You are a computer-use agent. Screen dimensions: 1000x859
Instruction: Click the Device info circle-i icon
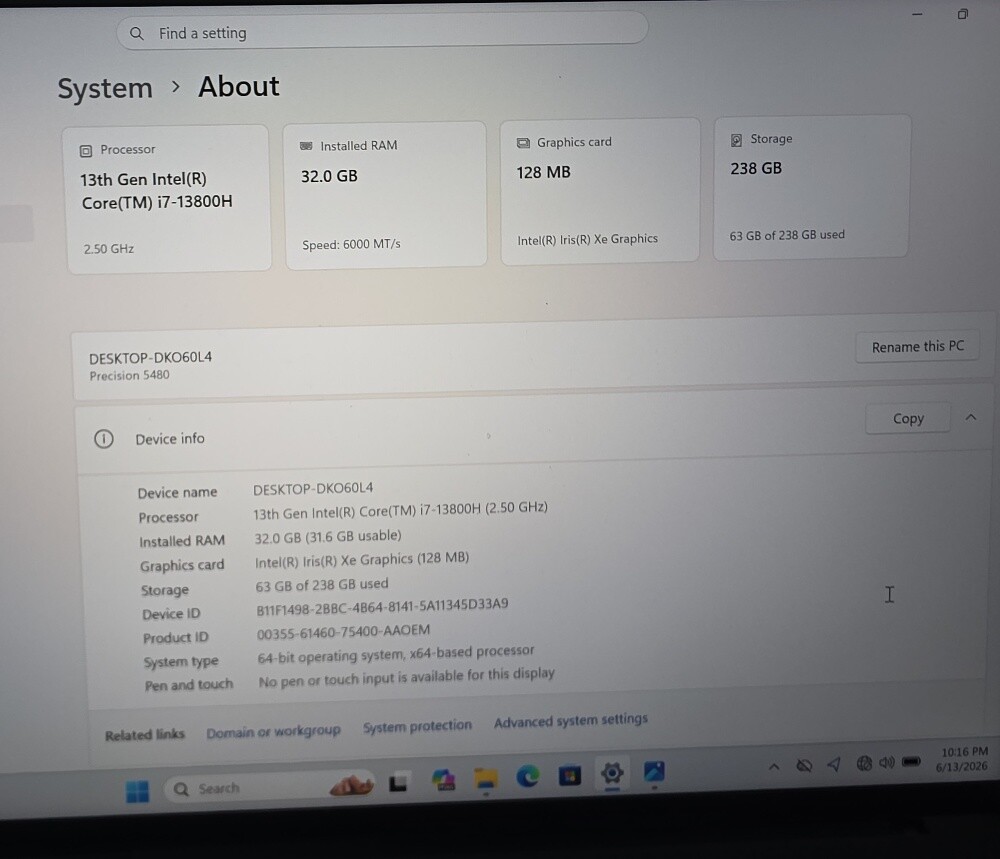click(104, 439)
